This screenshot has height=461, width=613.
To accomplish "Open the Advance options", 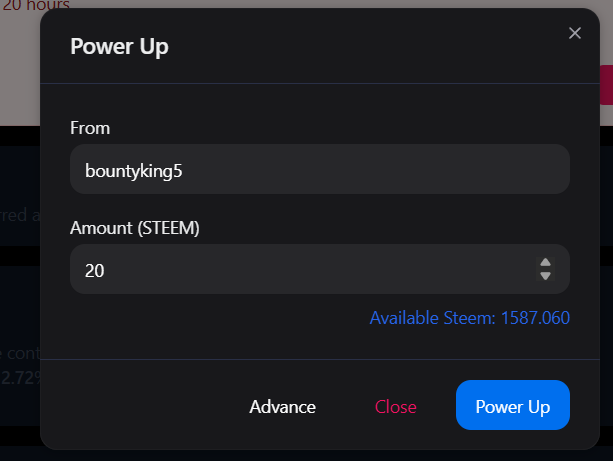I will click(282, 407).
